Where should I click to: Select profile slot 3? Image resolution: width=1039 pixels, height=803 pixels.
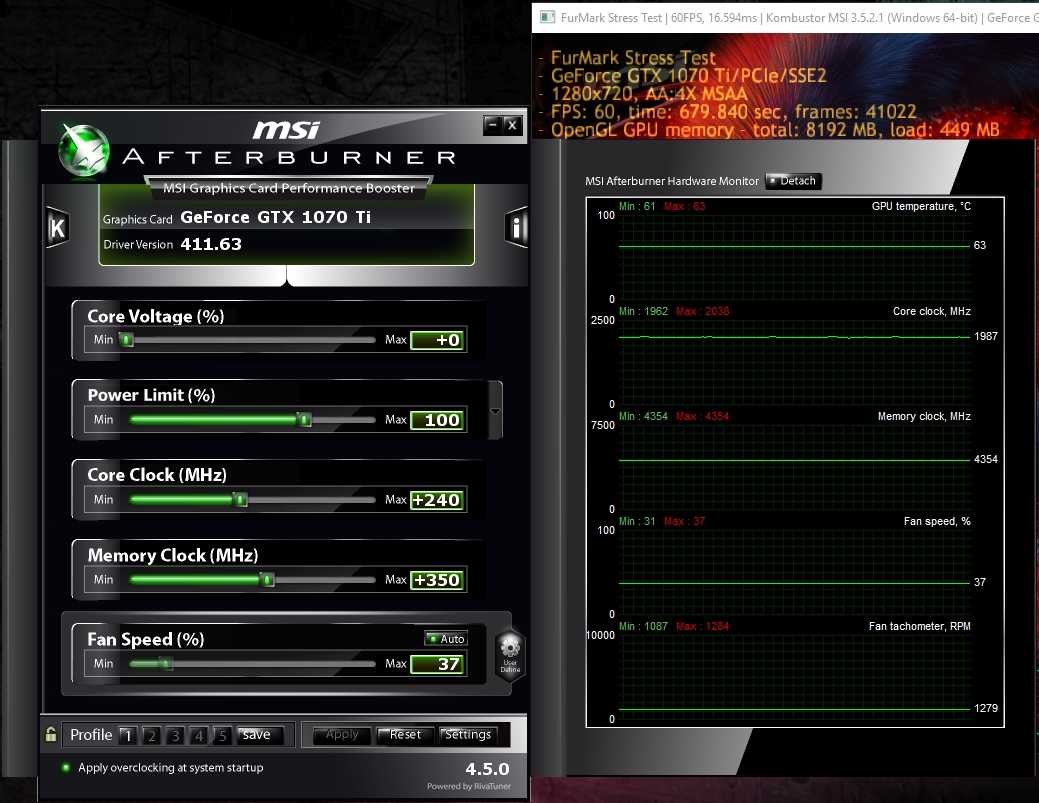pyautogui.click(x=175, y=736)
